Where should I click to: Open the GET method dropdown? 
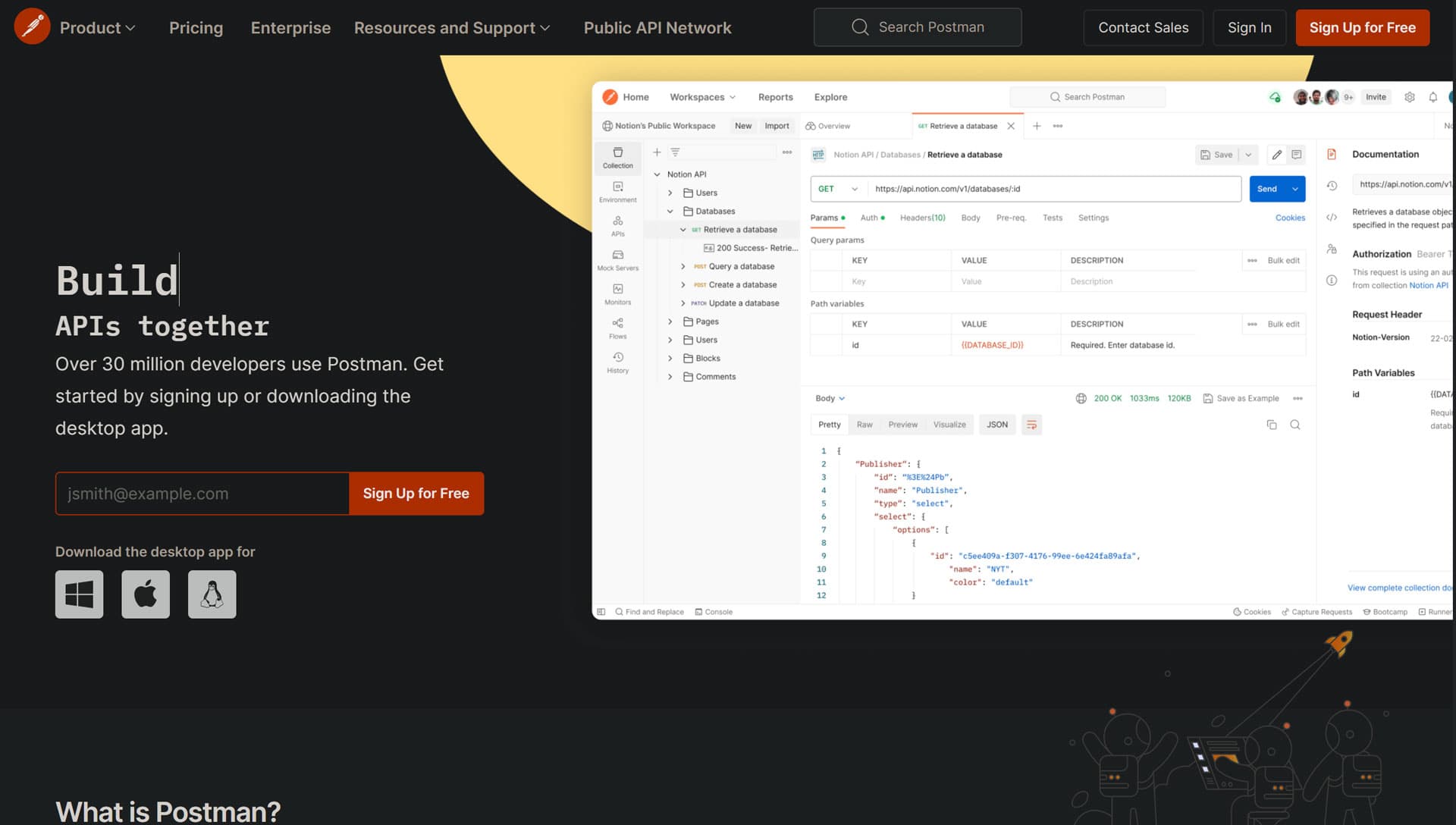click(837, 189)
